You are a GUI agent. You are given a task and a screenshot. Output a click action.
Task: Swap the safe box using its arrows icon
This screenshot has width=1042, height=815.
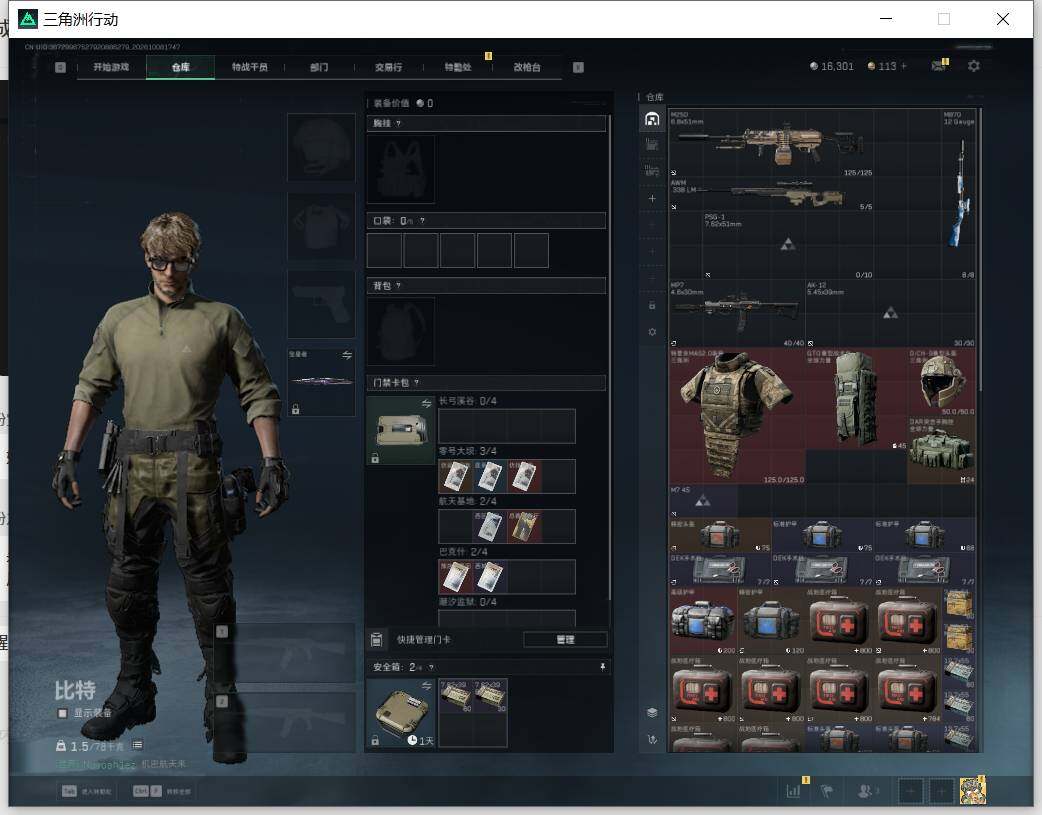click(x=426, y=685)
